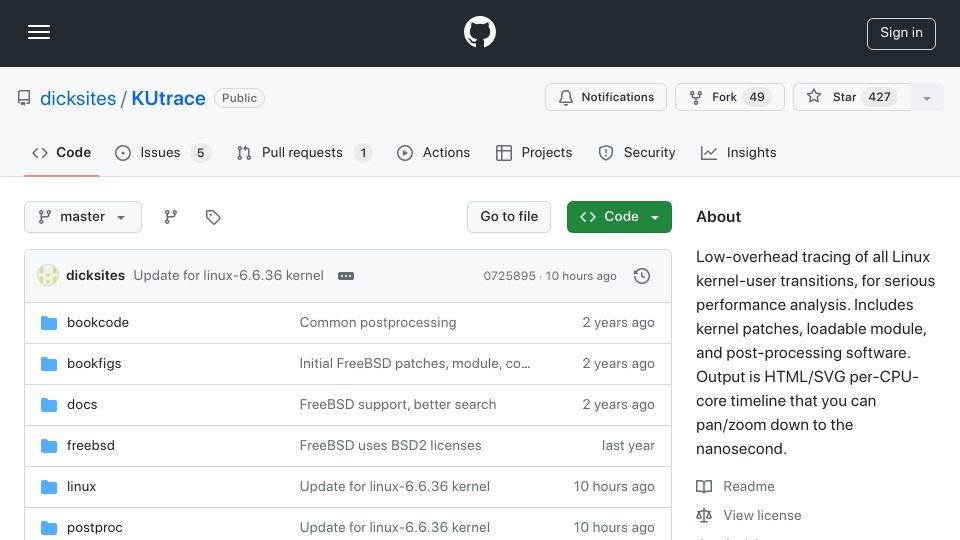Screen dimensions: 960x540
Task: Expand the master branch selector
Action: pos(83,217)
